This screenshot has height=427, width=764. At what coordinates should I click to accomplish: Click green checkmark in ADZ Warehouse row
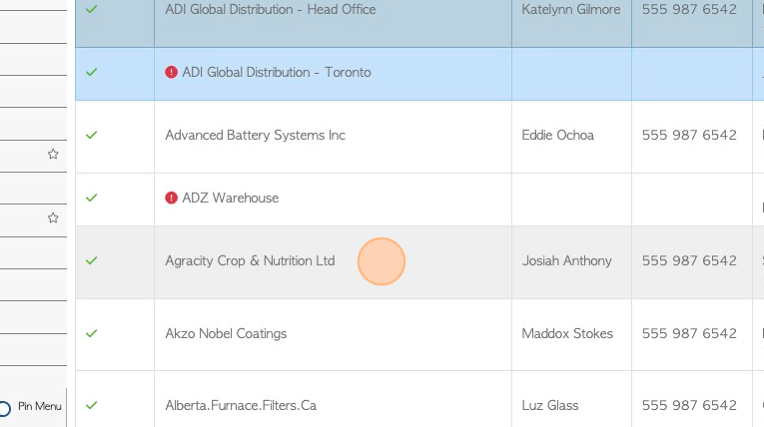pyautogui.click(x=92, y=198)
